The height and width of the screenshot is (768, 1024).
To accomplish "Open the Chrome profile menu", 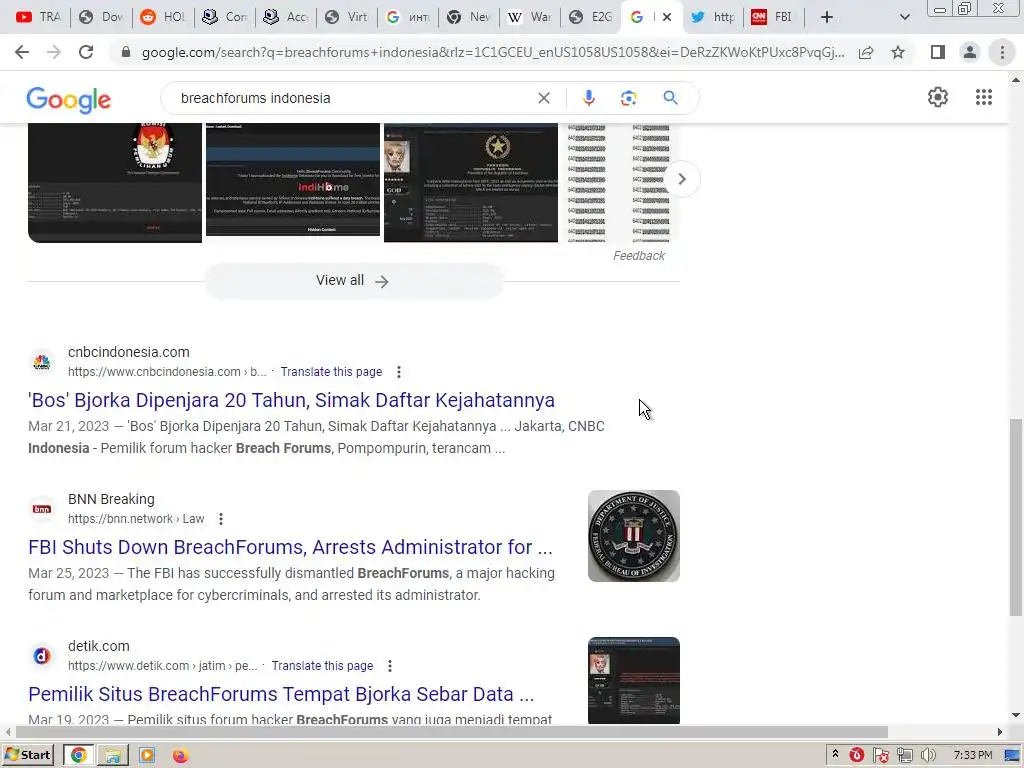I will click(x=970, y=52).
